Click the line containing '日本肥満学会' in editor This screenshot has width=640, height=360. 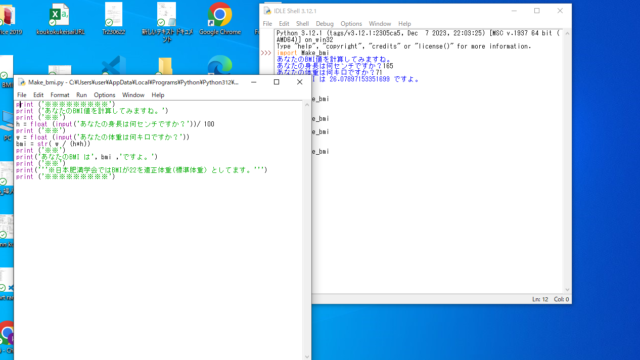tap(142, 170)
